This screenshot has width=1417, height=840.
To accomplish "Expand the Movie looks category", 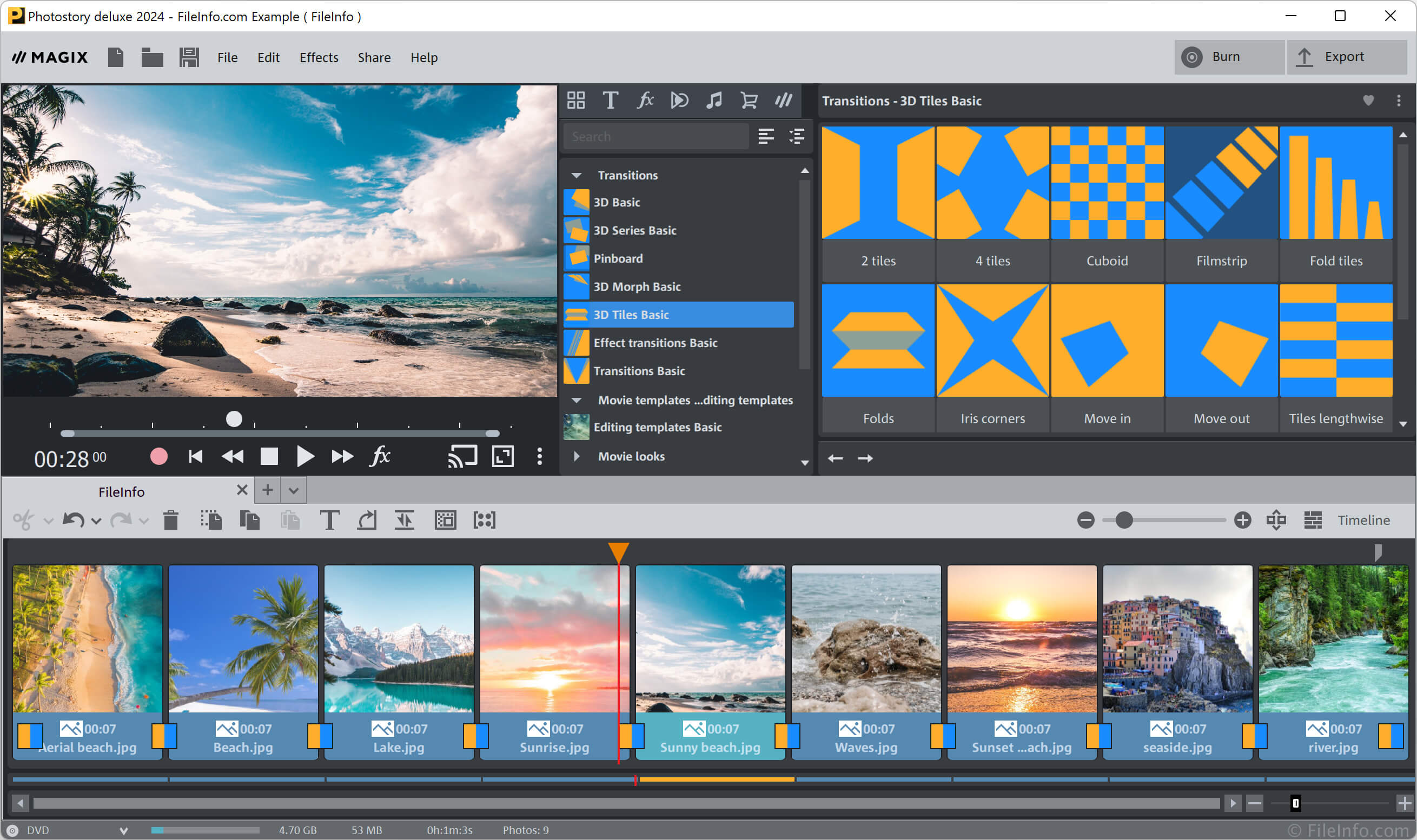I will pyautogui.click(x=577, y=456).
